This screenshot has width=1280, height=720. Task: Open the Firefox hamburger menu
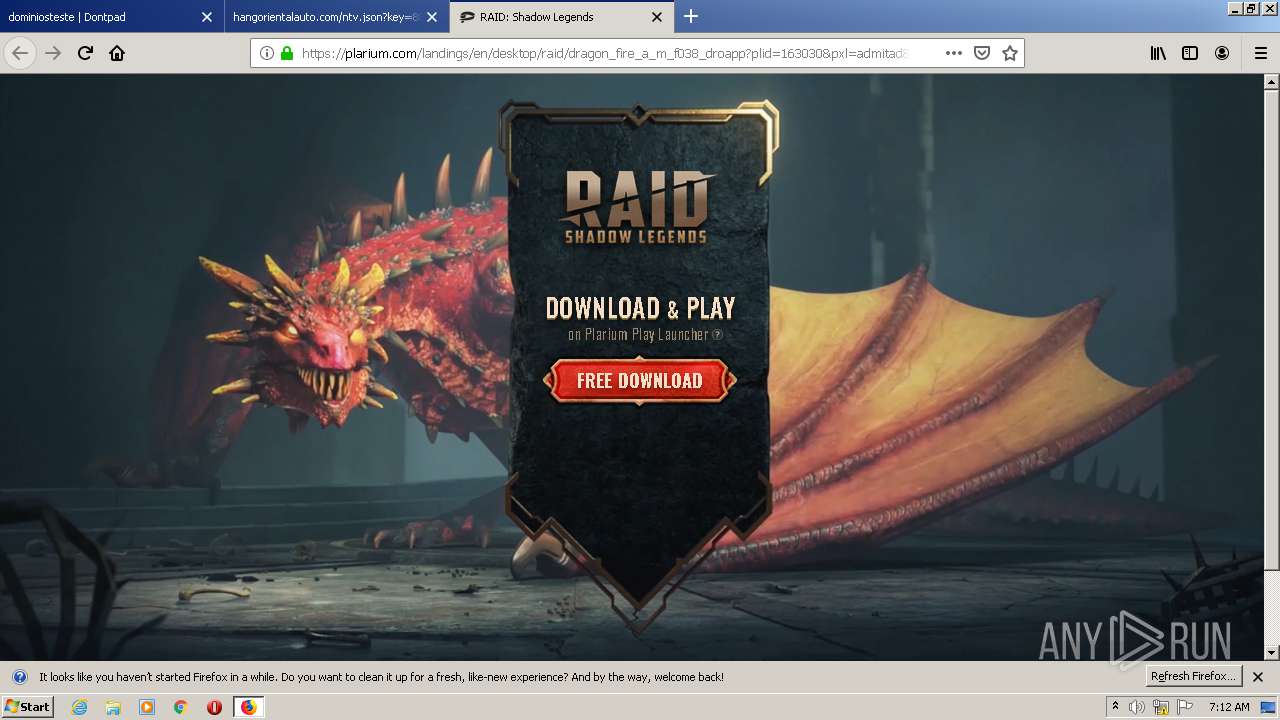[1260, 53]
